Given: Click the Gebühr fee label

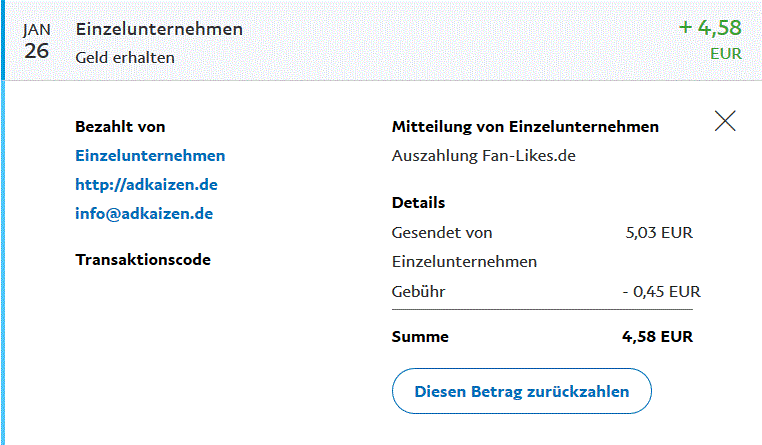Looking at the screenshot, I should (418, 291).
